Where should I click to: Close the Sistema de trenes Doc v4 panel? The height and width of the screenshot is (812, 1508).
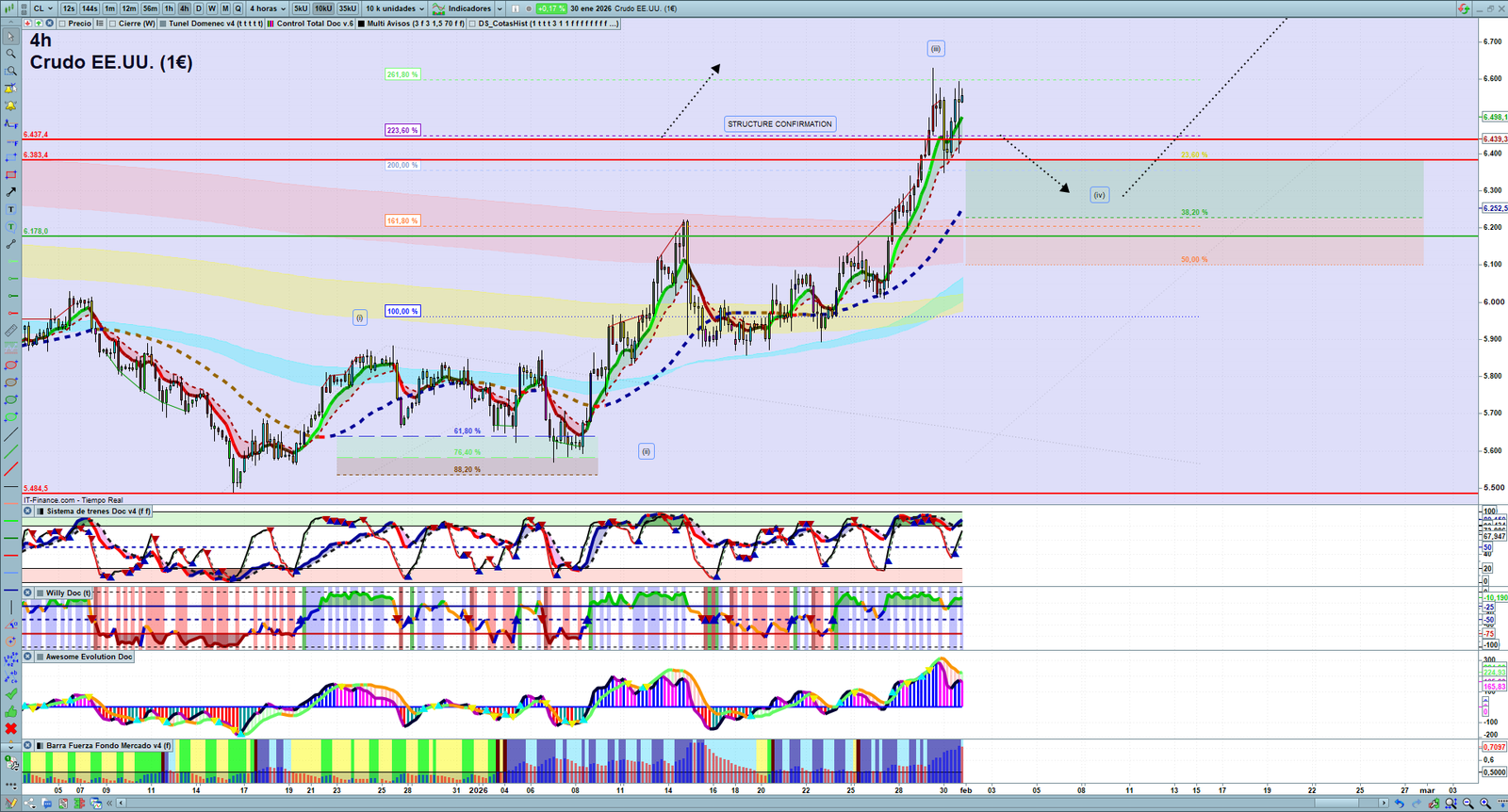(x=27, y=512)
